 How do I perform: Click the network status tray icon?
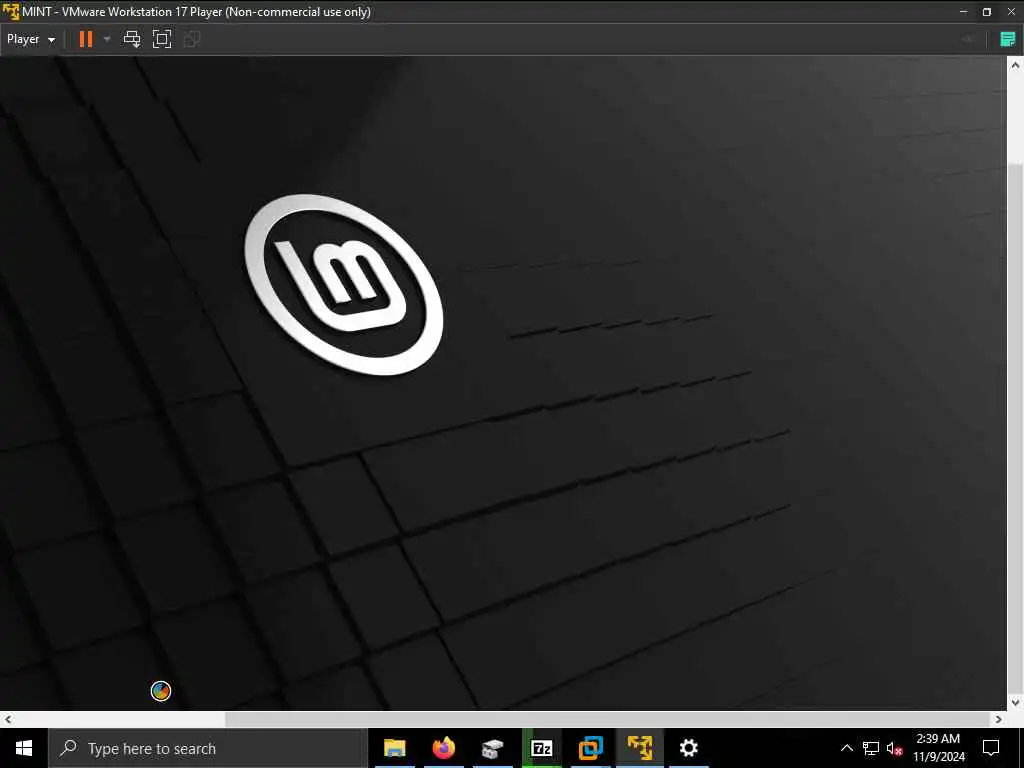click(x=871, y=748)
